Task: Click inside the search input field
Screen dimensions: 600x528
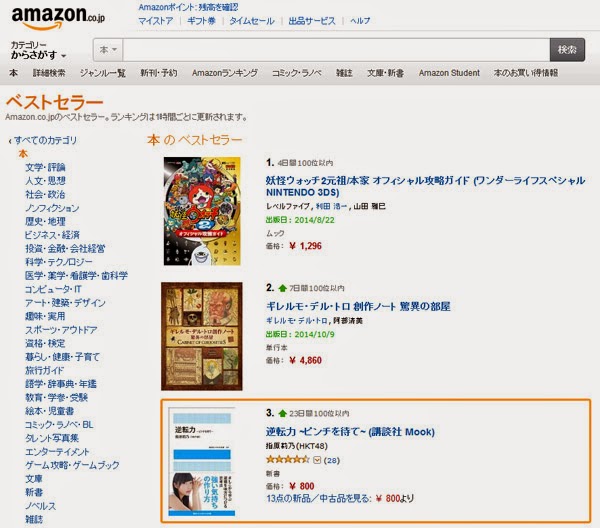Action: point(336,50)
